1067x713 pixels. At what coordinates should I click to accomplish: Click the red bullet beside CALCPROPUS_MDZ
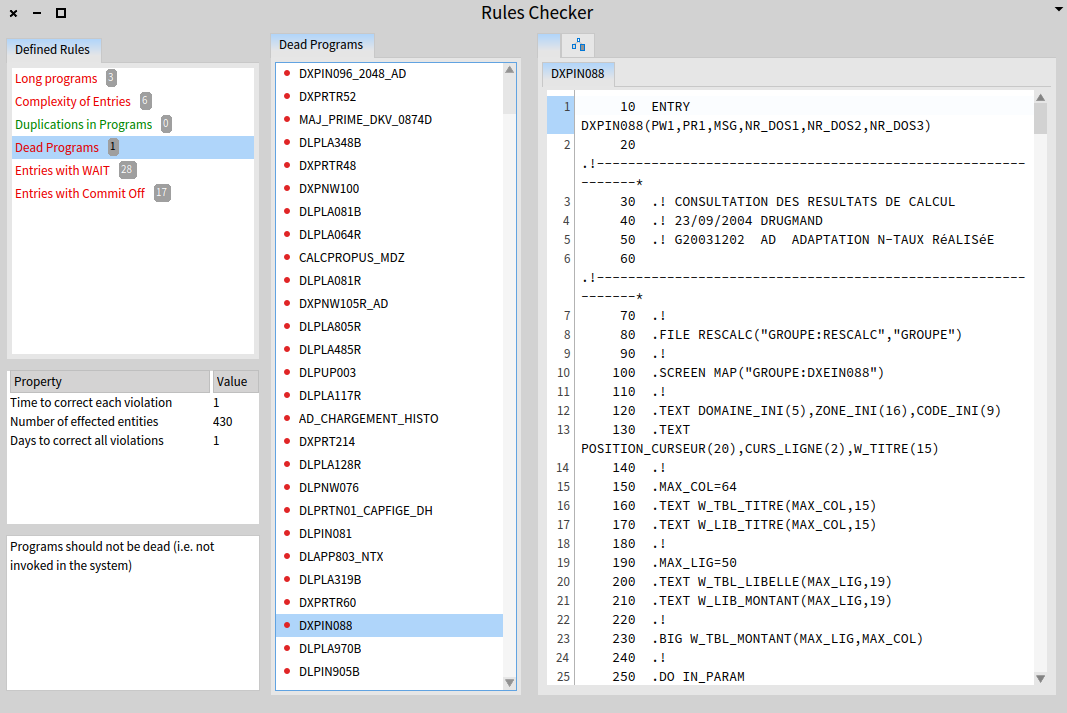pyautogui.click(x=287, y=258)
